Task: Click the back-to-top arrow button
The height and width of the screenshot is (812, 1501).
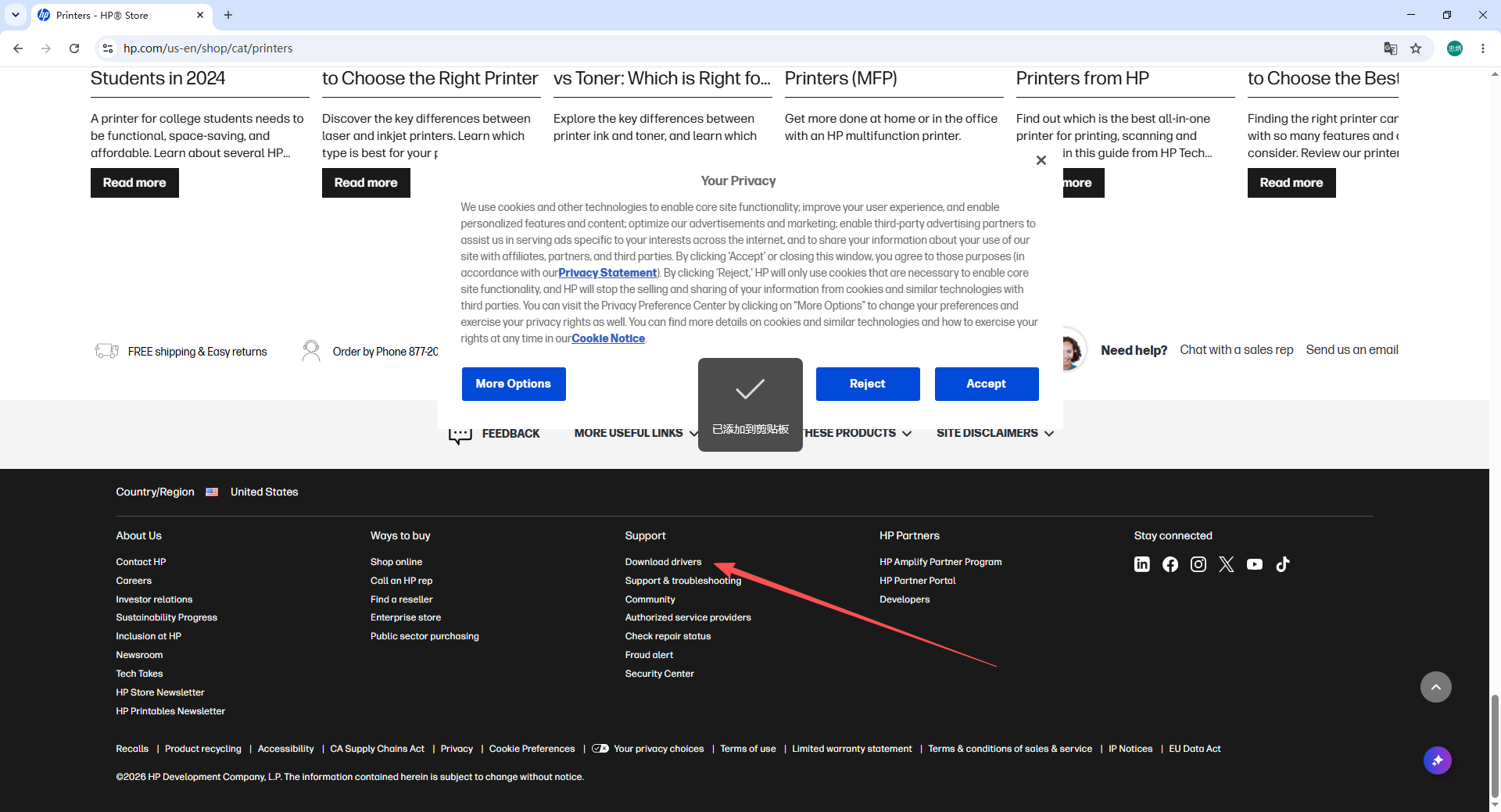Action: coord(1435,687)
